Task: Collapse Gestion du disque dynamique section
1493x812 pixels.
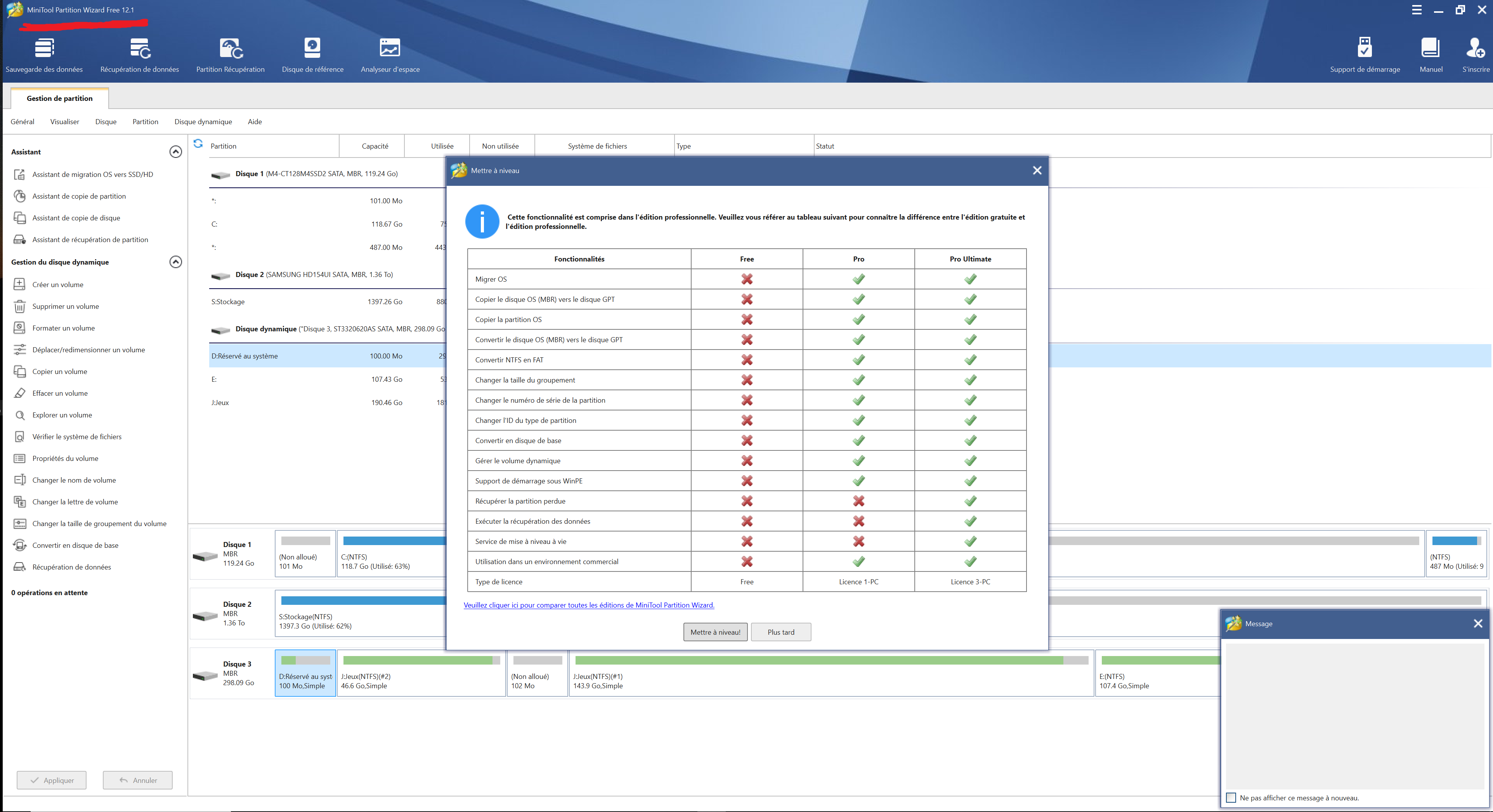Action: (176, 262)
